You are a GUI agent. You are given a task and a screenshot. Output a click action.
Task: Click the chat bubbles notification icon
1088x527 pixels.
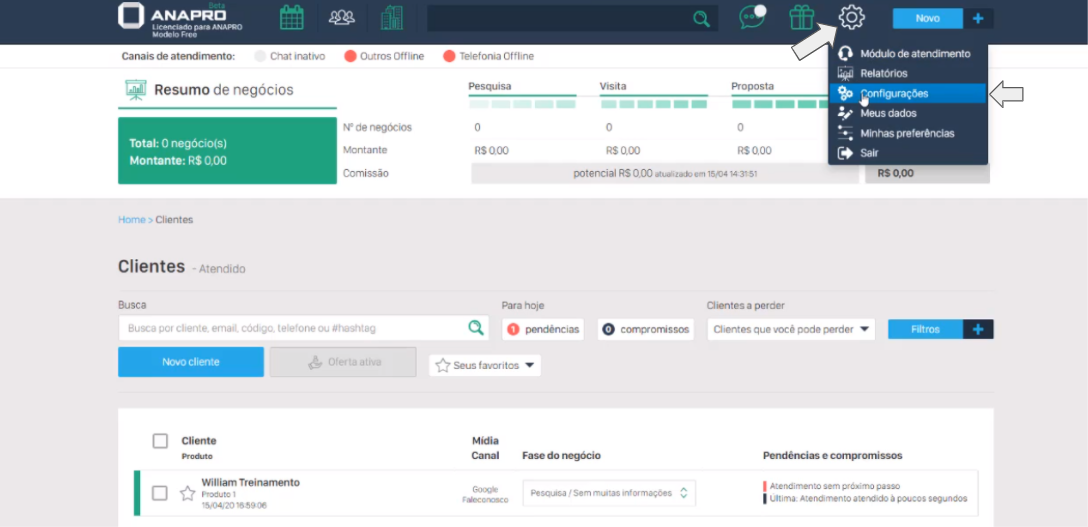(752, 18)
